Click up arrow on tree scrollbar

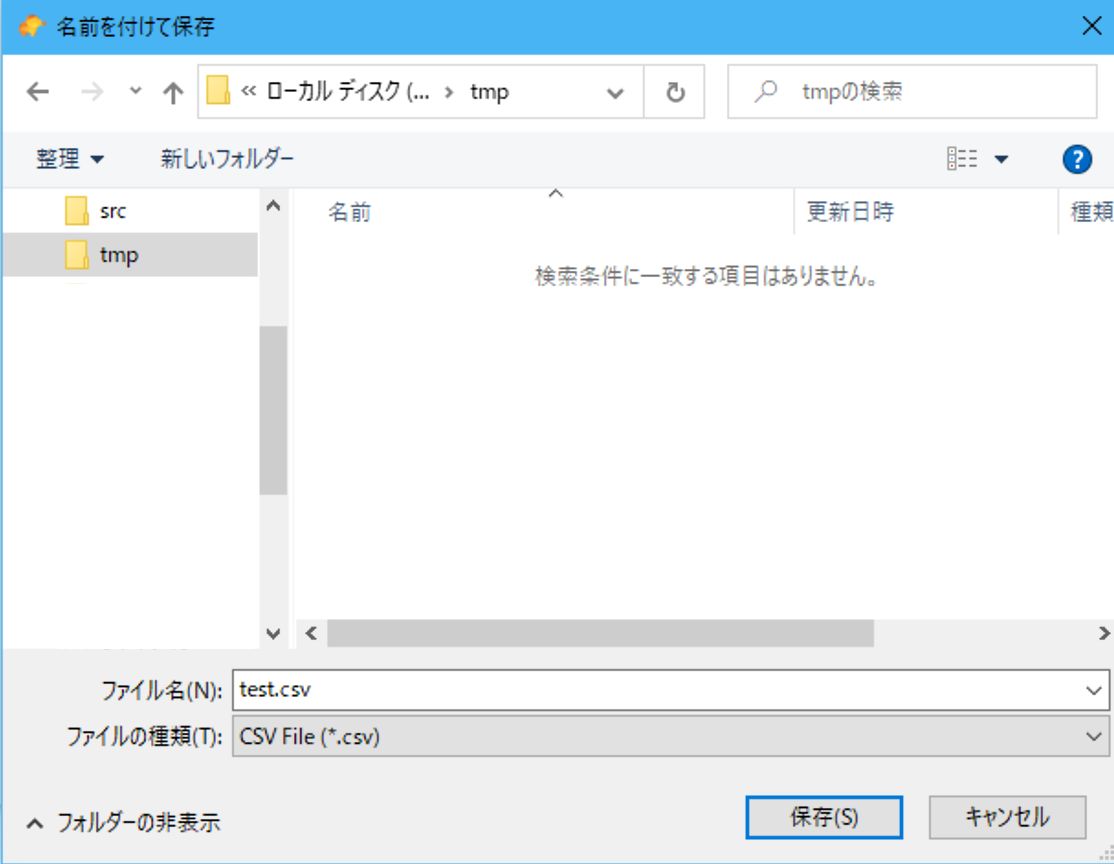coord(273,206)
